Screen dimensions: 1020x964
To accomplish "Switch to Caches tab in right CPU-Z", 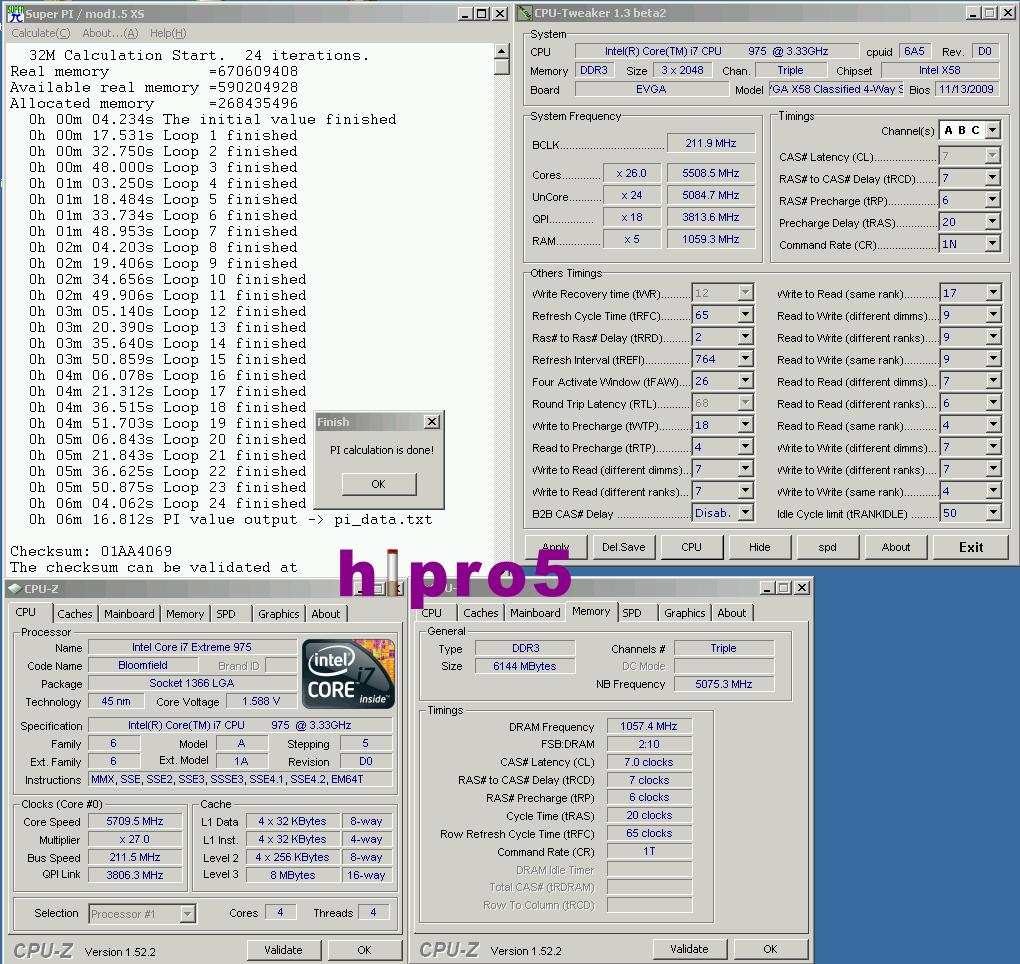I will tap(481, 613).
